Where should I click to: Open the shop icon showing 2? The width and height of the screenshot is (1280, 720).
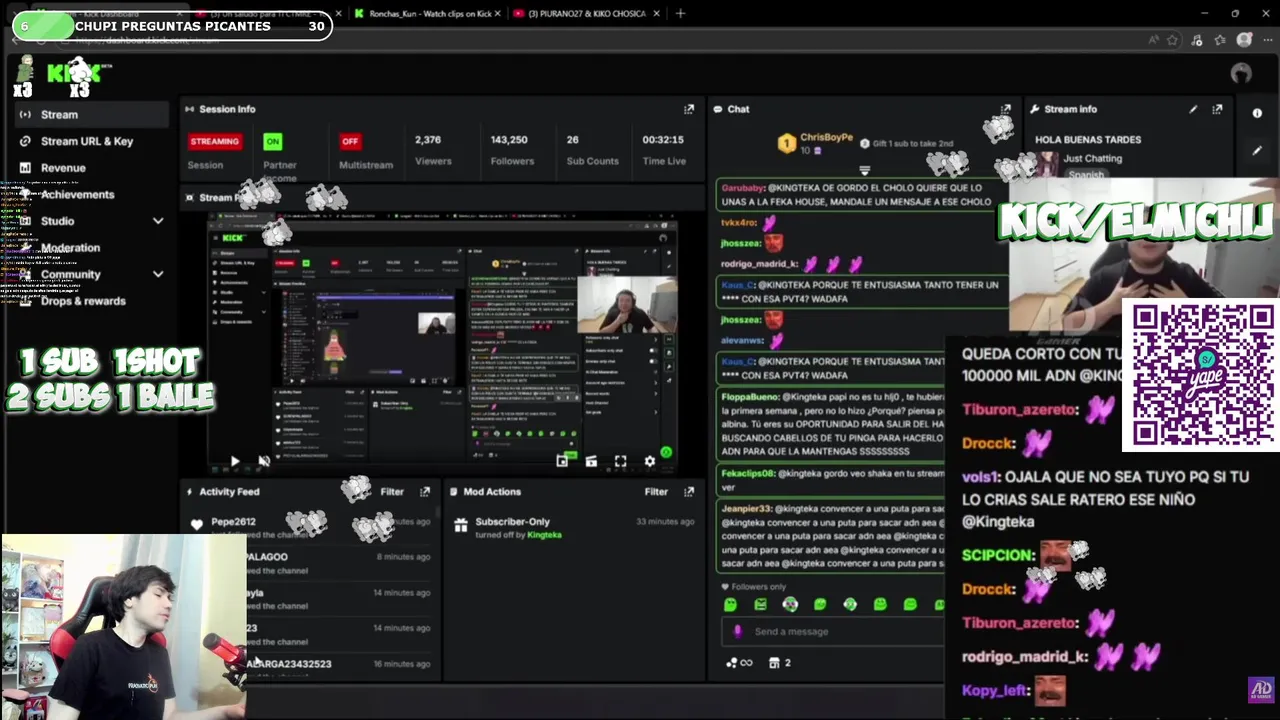pyautogui.click(x=779, y=663)
